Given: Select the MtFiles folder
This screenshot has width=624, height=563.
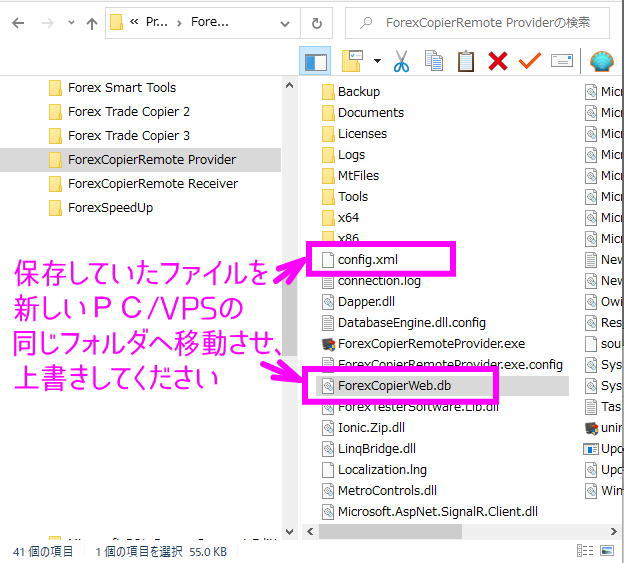Looking at the screenshot, I should (350, 176).
